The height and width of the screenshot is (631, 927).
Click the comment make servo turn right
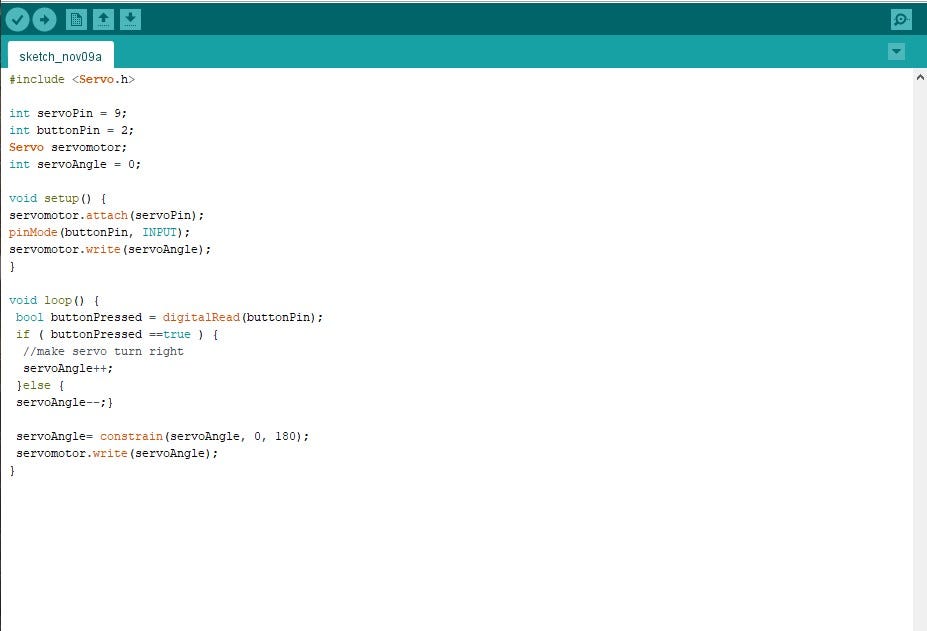120,351
